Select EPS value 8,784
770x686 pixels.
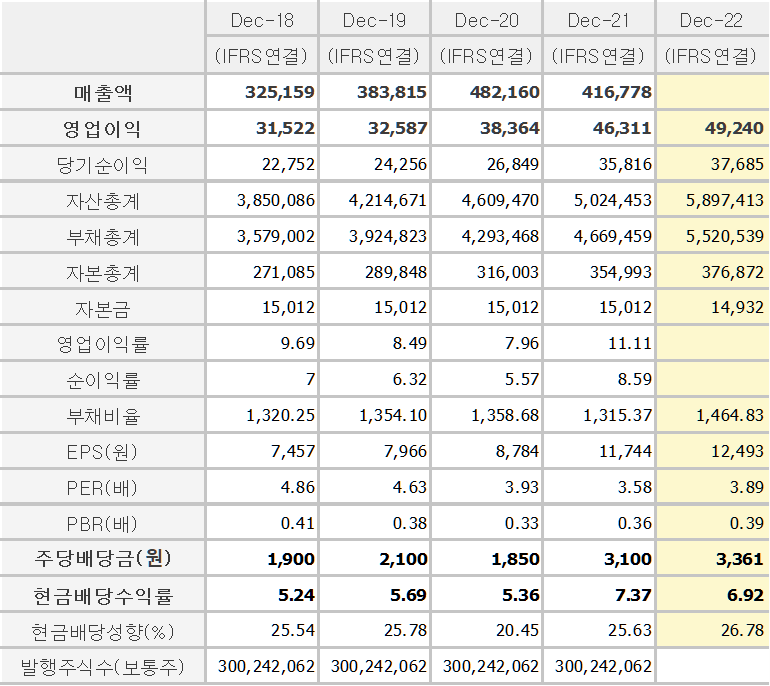[517, 451]
